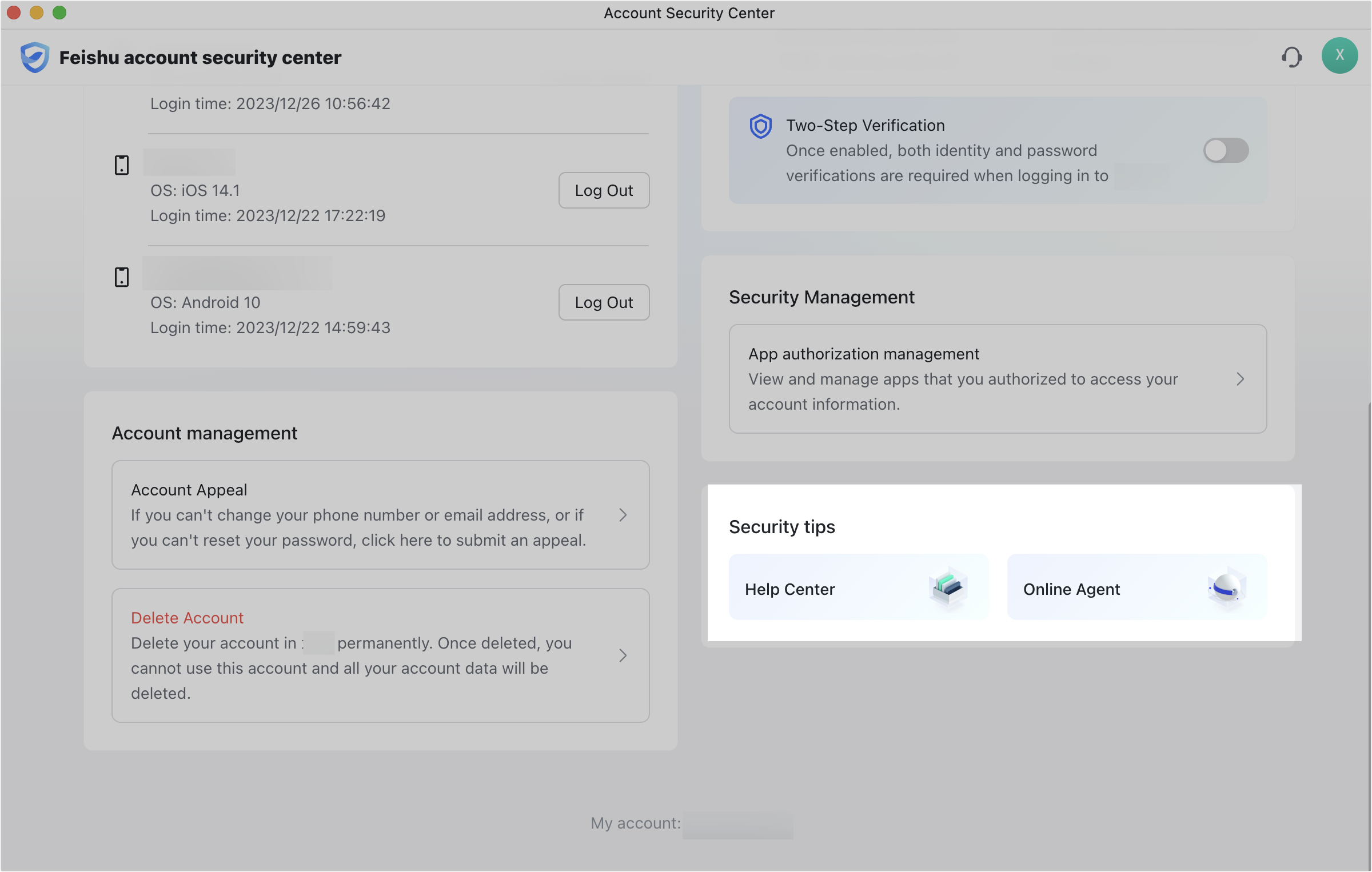Open Account Appeal chevron arrow
Screen dimensions: 1372x872
(623, 515)
